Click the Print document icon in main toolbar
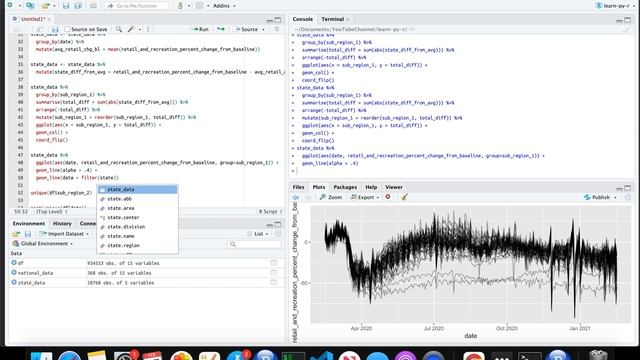640x360 pixels. tap(93, 6)
